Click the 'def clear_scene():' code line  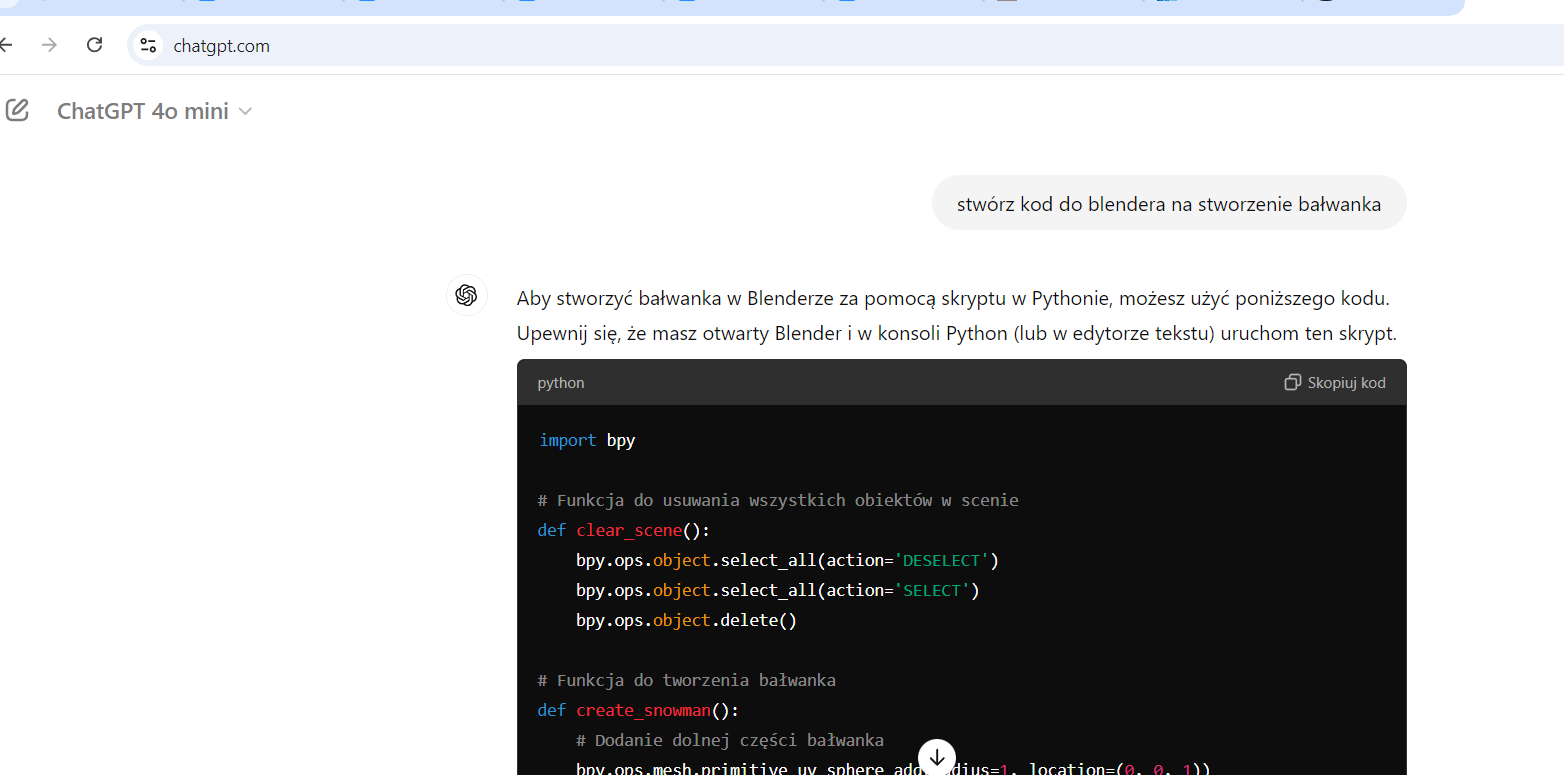(624, 530)
